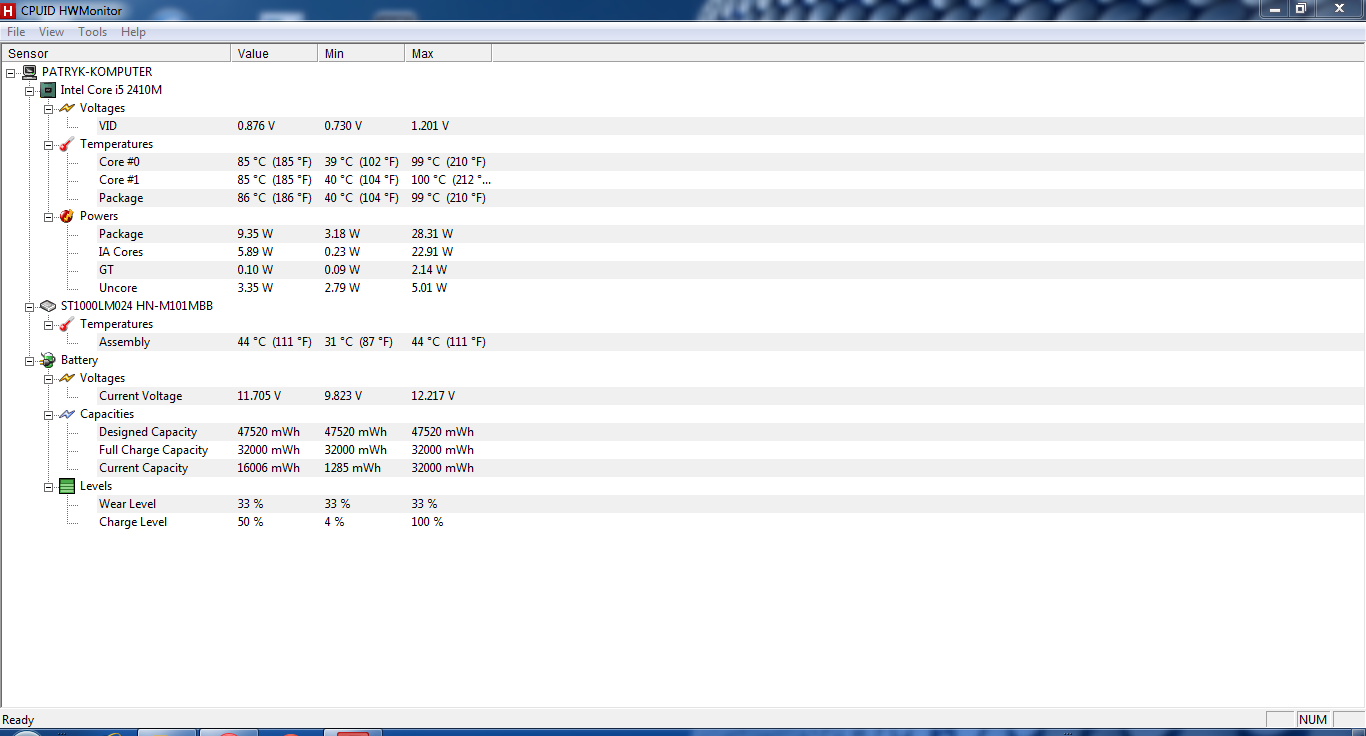Select the CPU chip icon for Intel Core i5
1366x736 pixels.
pos(48,90)
